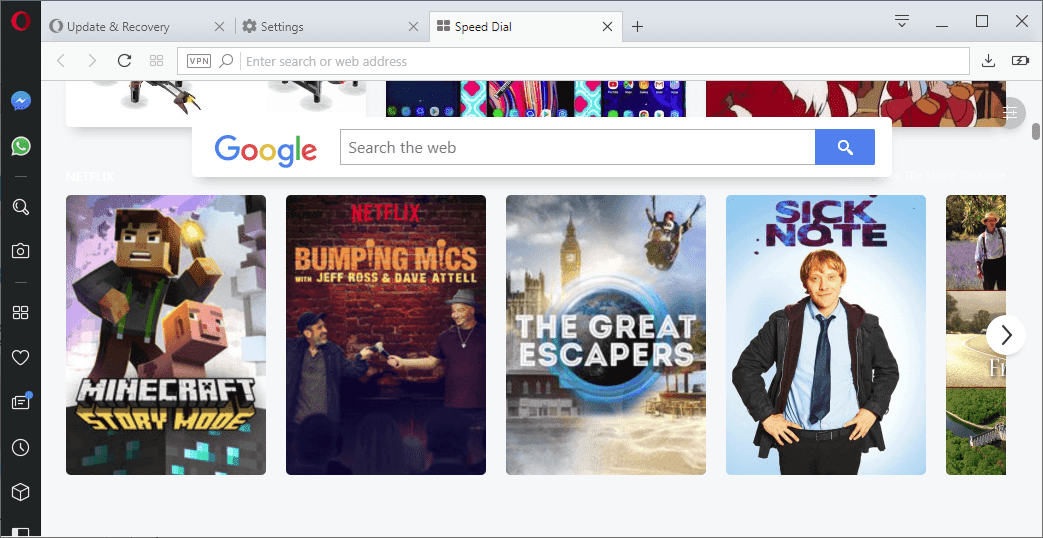This screenshot has width=1043, height=538.
Task: Click the sidebar panel icon below extensions
Action: point(21,532)
